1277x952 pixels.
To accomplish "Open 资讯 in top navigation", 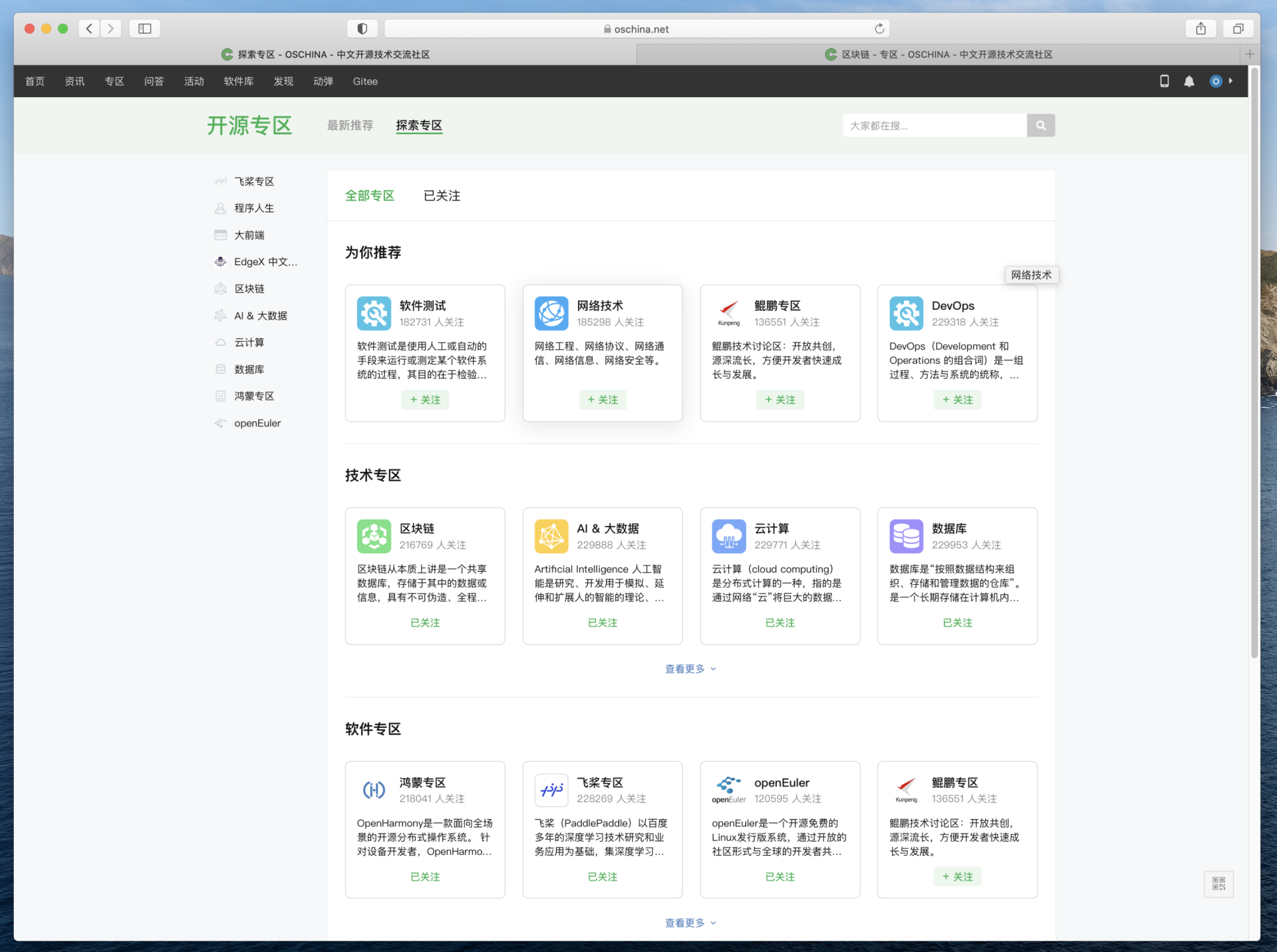I will (74, 81).
